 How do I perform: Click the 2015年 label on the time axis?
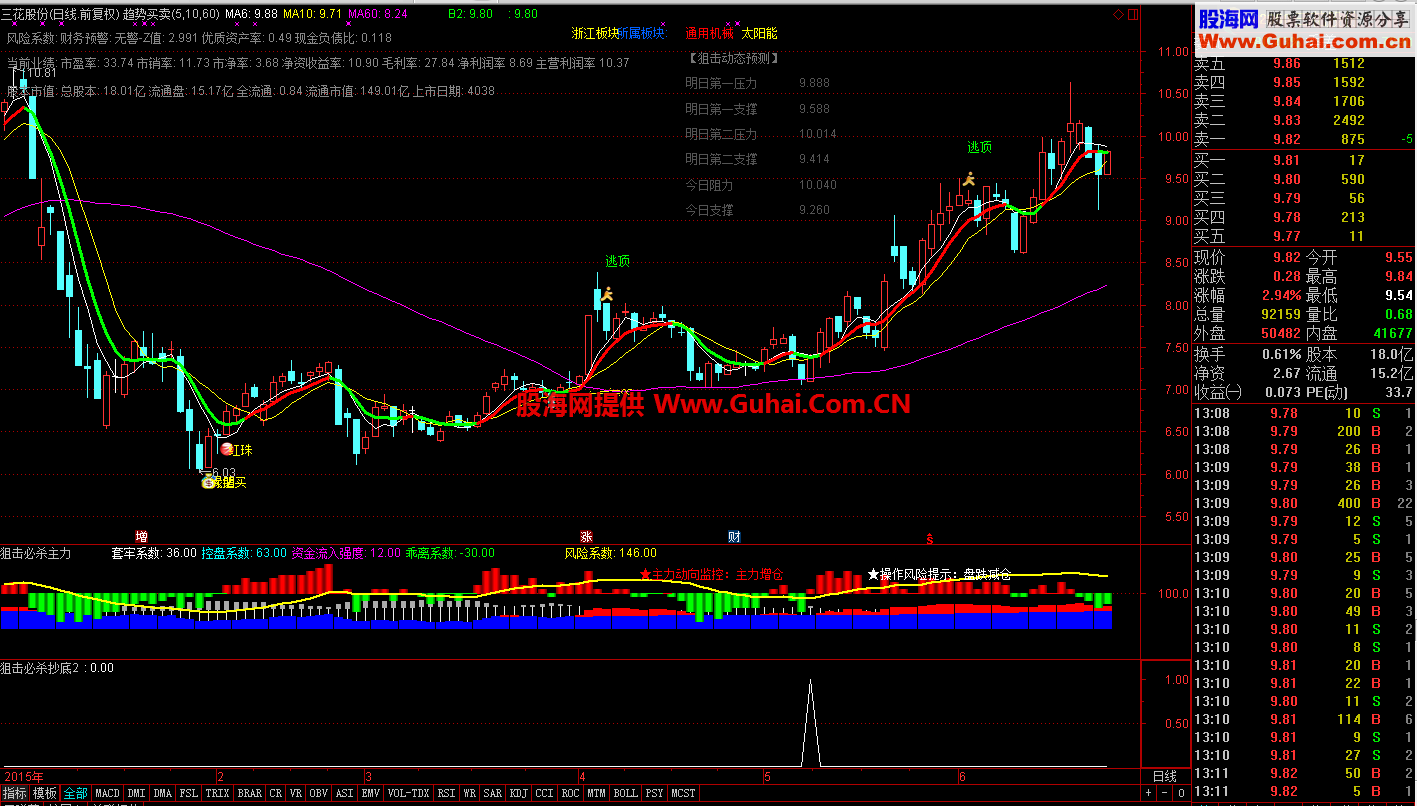(x=23, y=776)
